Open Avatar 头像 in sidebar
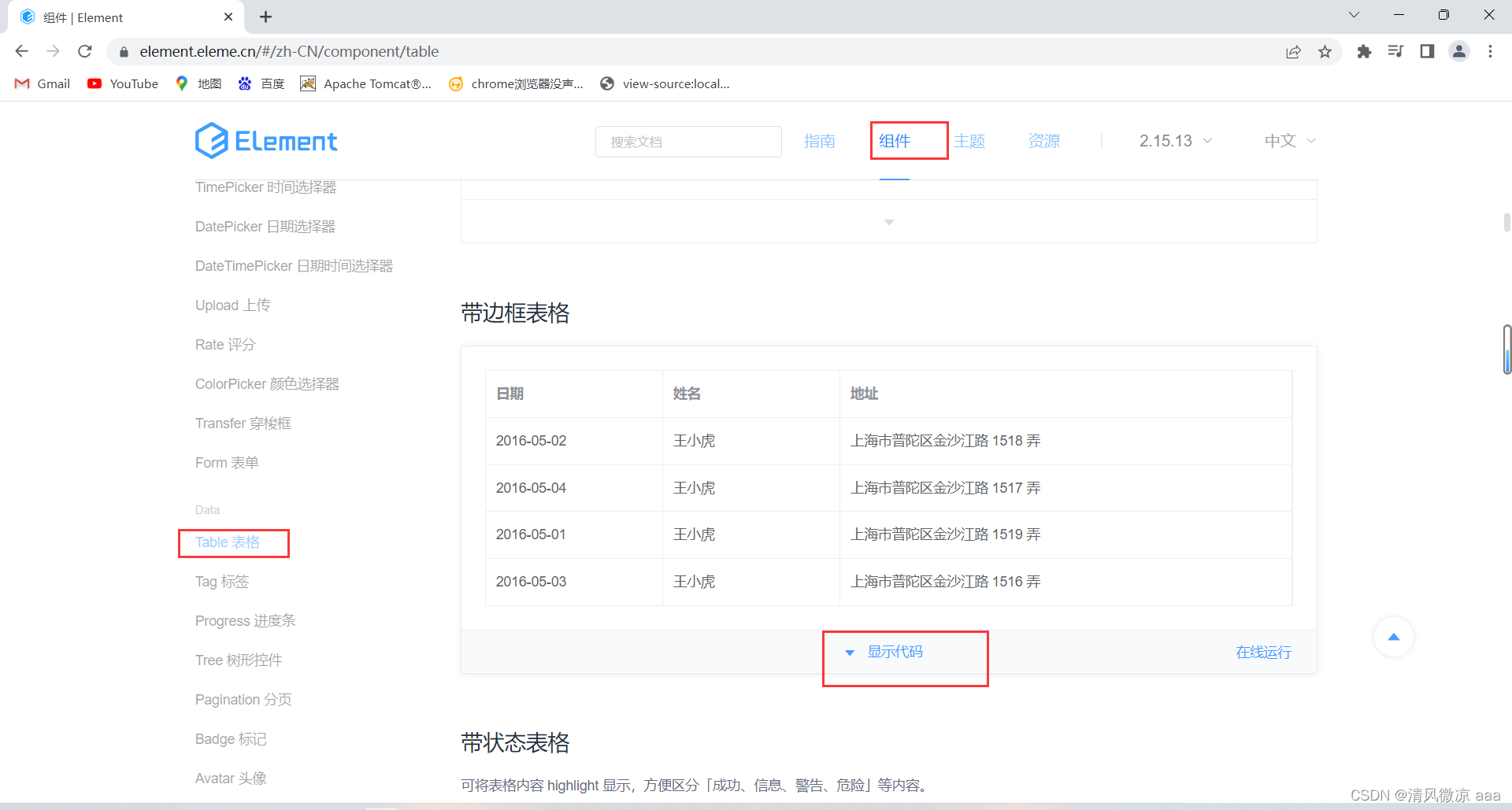The width and height of the screenshot is (1512, 810). pos(231,779)
